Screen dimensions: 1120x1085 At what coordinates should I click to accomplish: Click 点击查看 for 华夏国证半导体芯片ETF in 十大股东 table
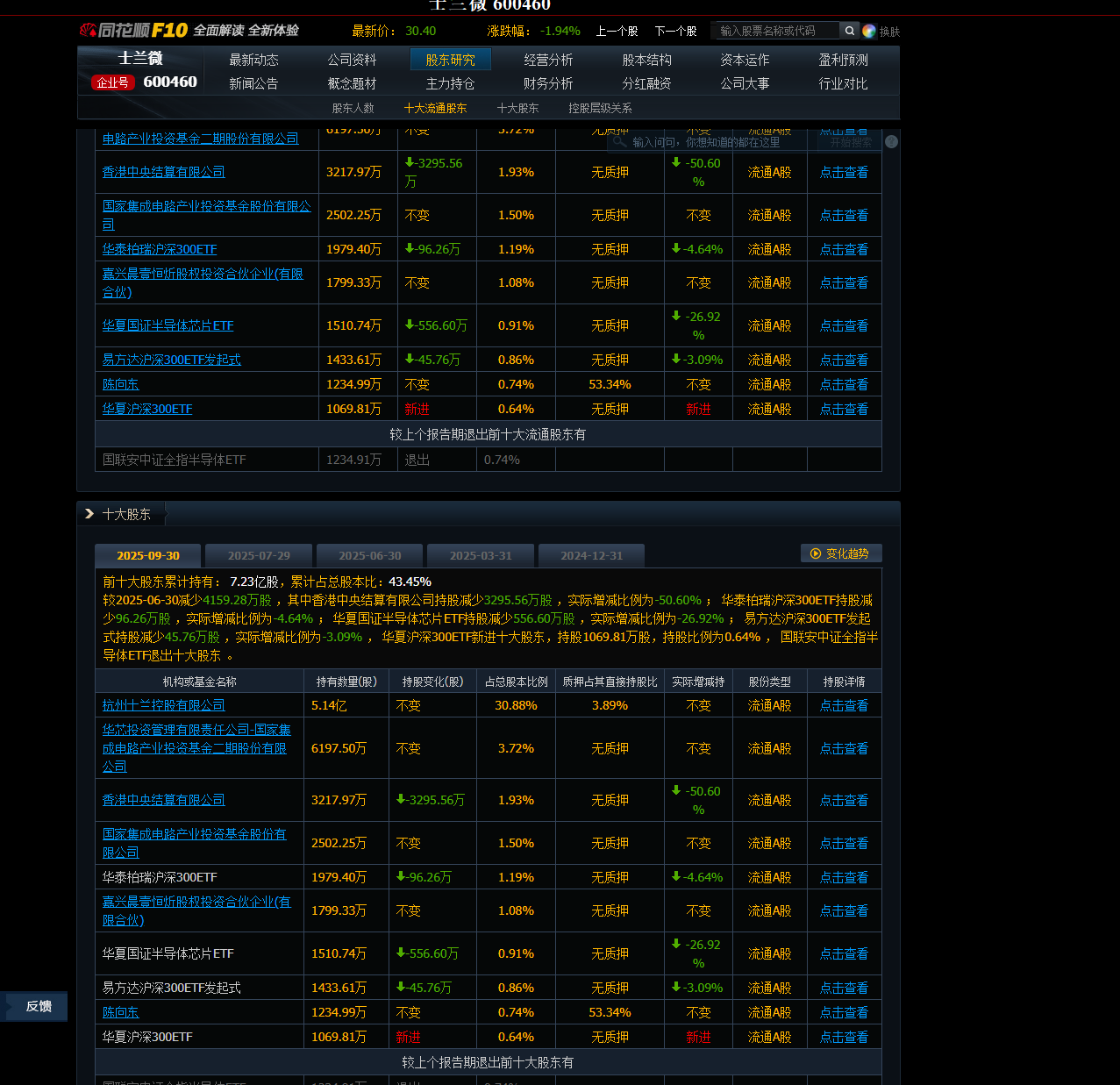click(x=844, y=953)
